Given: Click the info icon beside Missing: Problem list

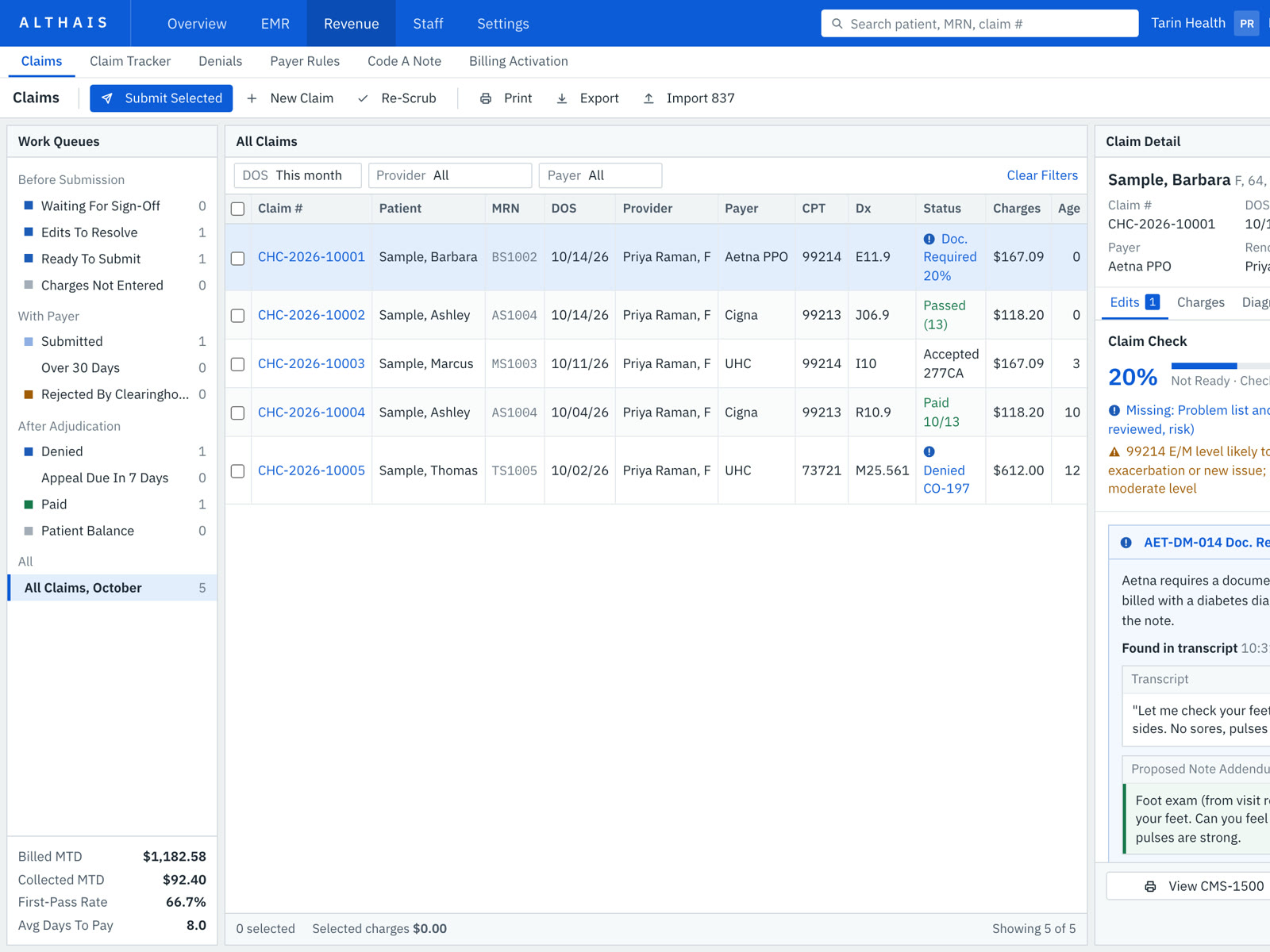Looking at the screenshot, I should 1114,410.
